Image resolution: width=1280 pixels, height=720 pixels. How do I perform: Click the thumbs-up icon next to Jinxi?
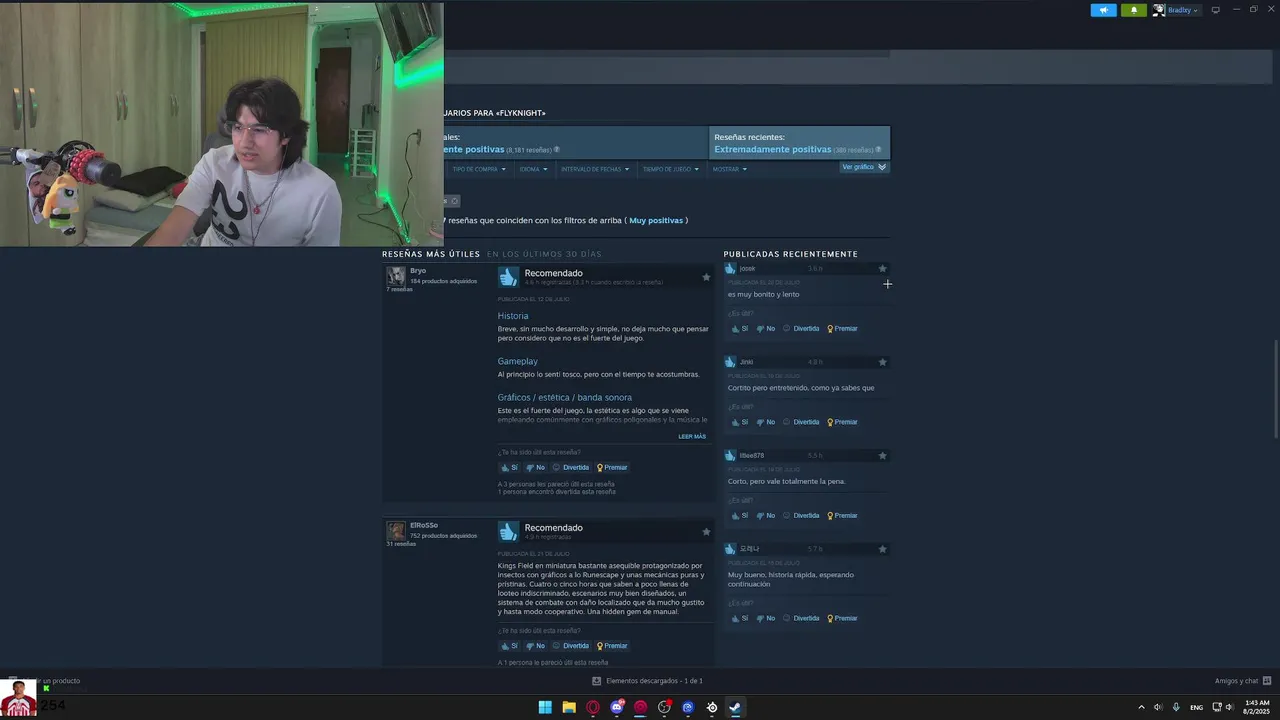click(730, 362)
